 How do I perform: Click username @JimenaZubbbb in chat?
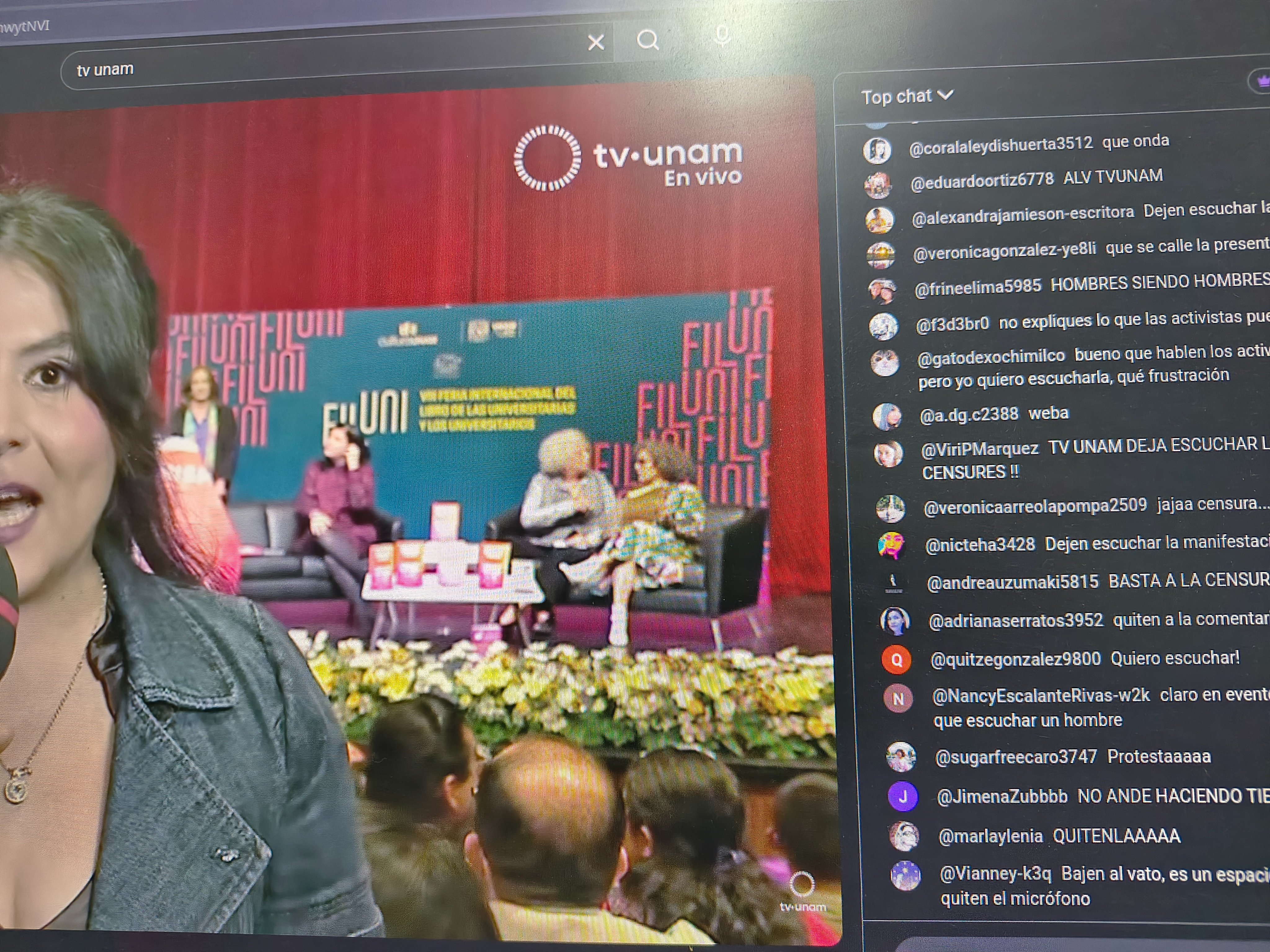1002,796
